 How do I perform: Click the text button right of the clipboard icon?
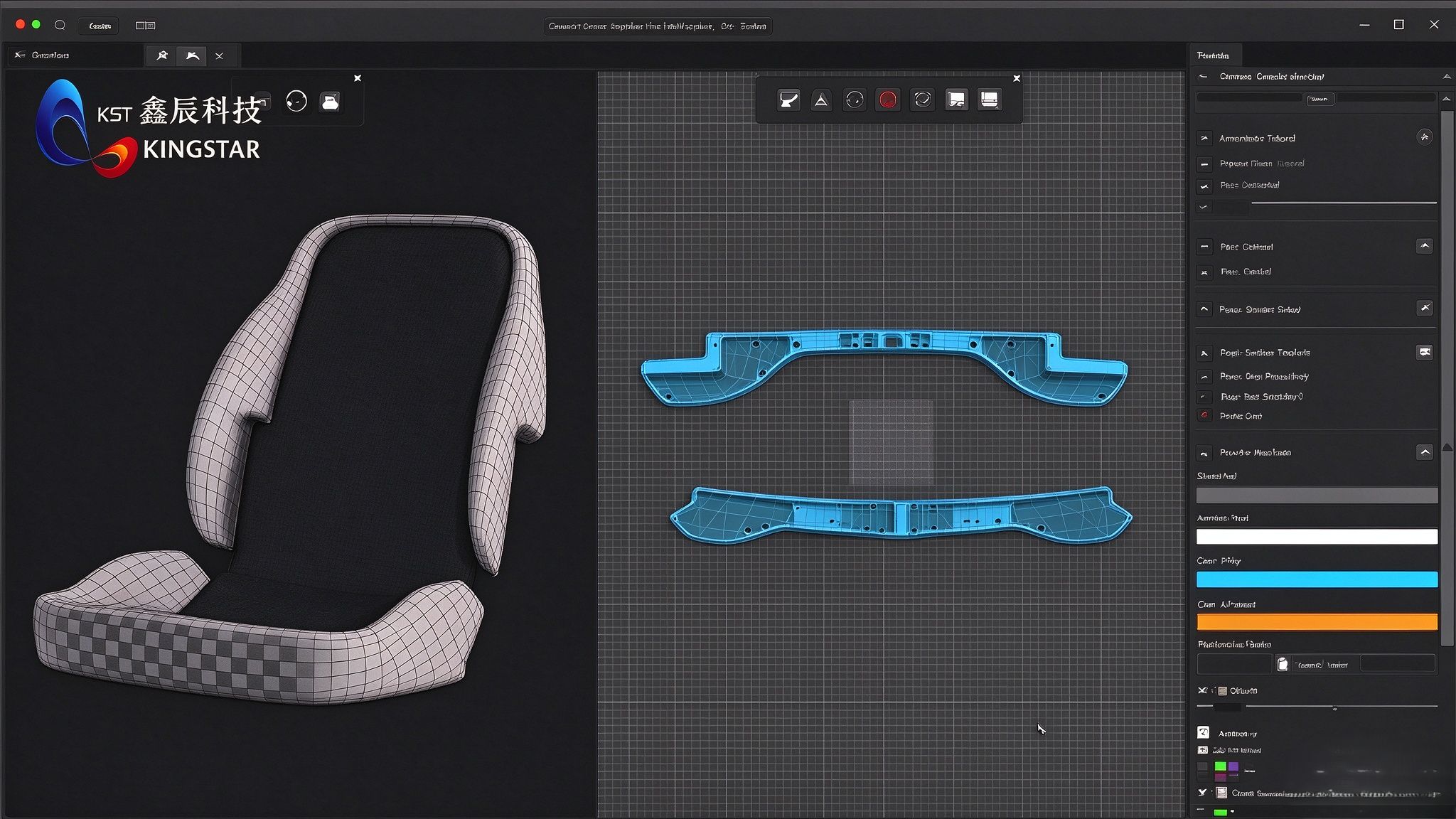[x=1322, y=665]
